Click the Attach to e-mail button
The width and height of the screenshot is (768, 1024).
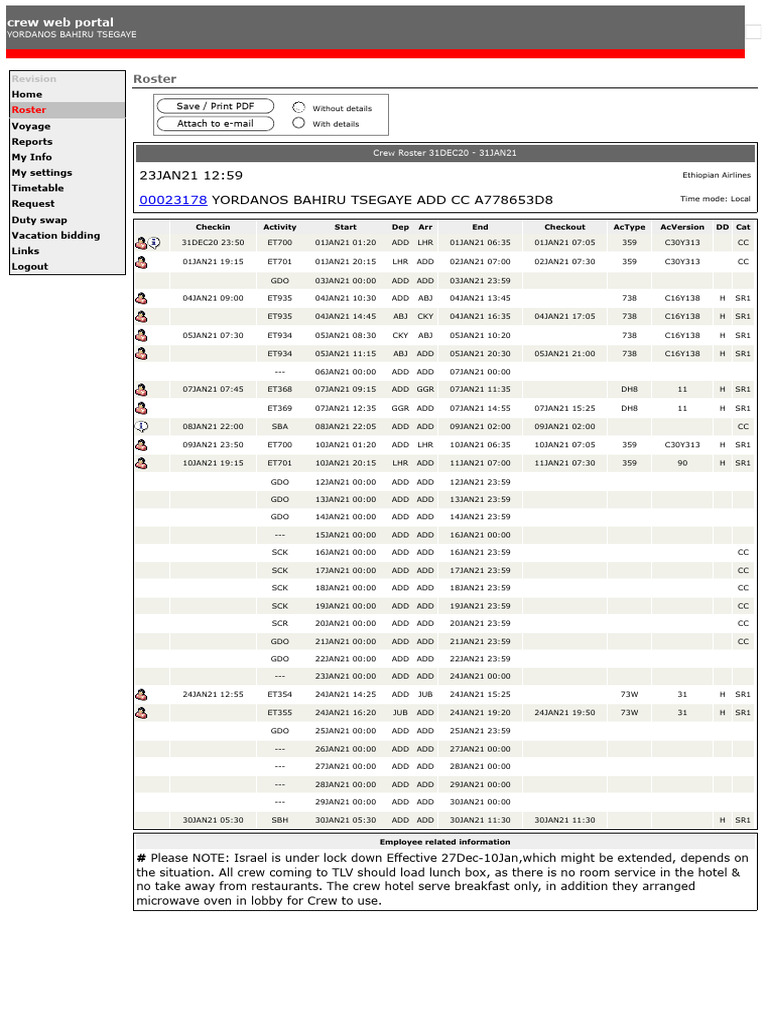tap(215, 123)
